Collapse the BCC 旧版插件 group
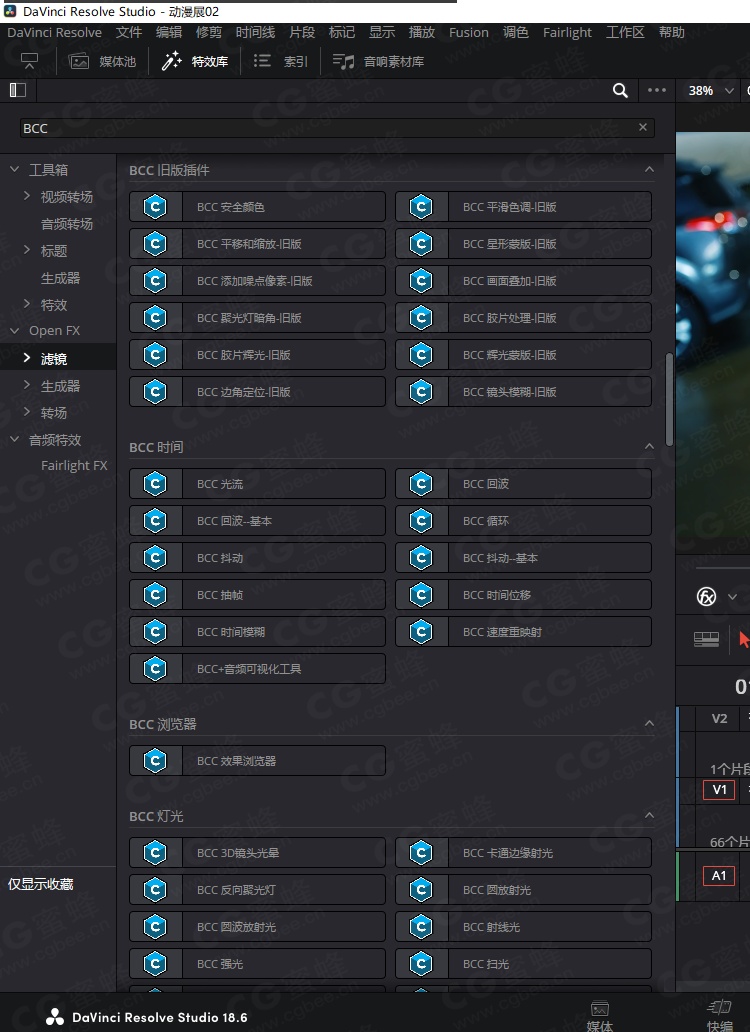Image resolution: width=750 pixels, height=1032 pixels. click(x=649, y=170)
